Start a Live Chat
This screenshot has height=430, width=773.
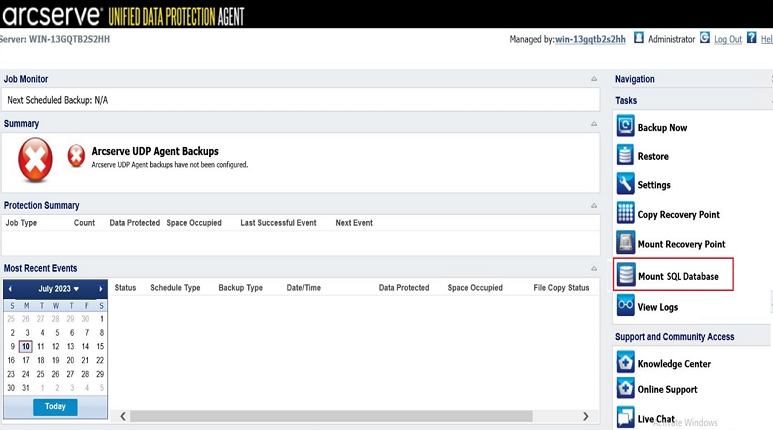656,419
